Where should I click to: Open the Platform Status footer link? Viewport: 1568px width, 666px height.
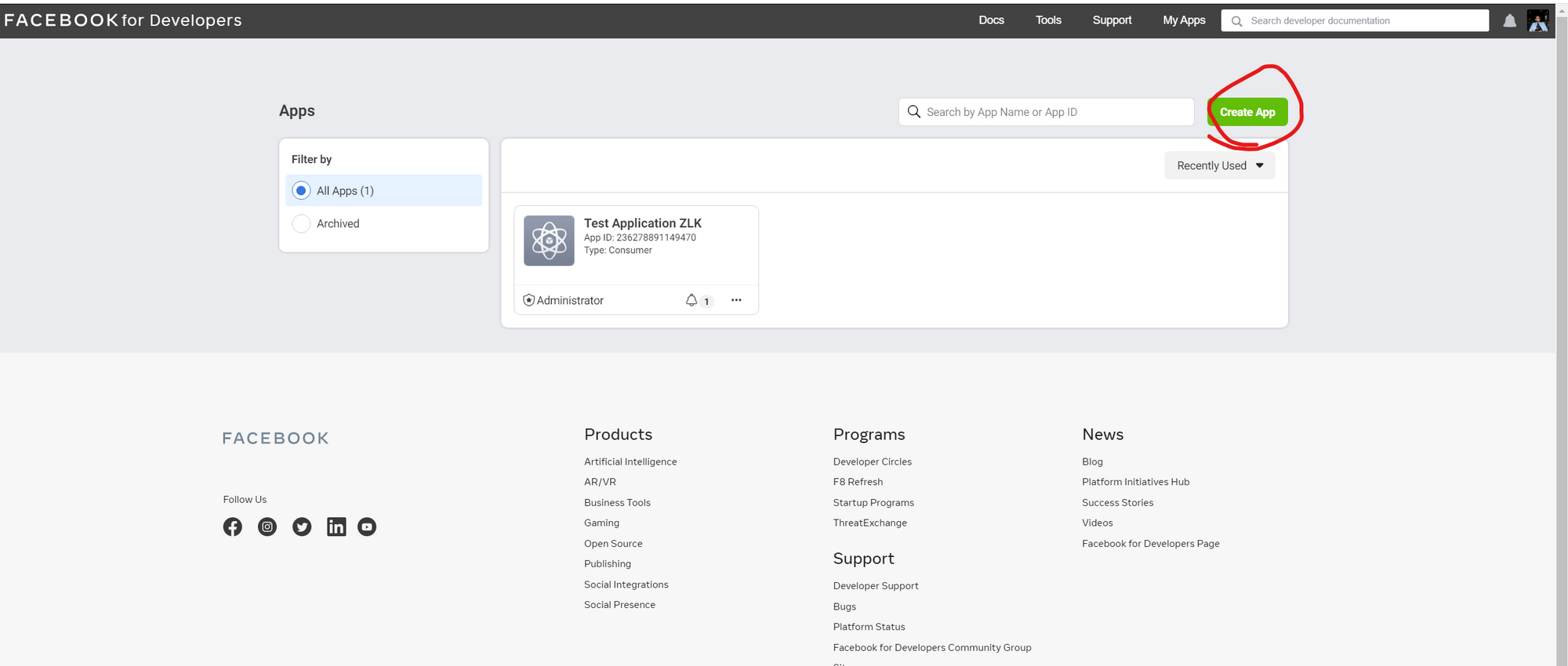coord(869,627)
